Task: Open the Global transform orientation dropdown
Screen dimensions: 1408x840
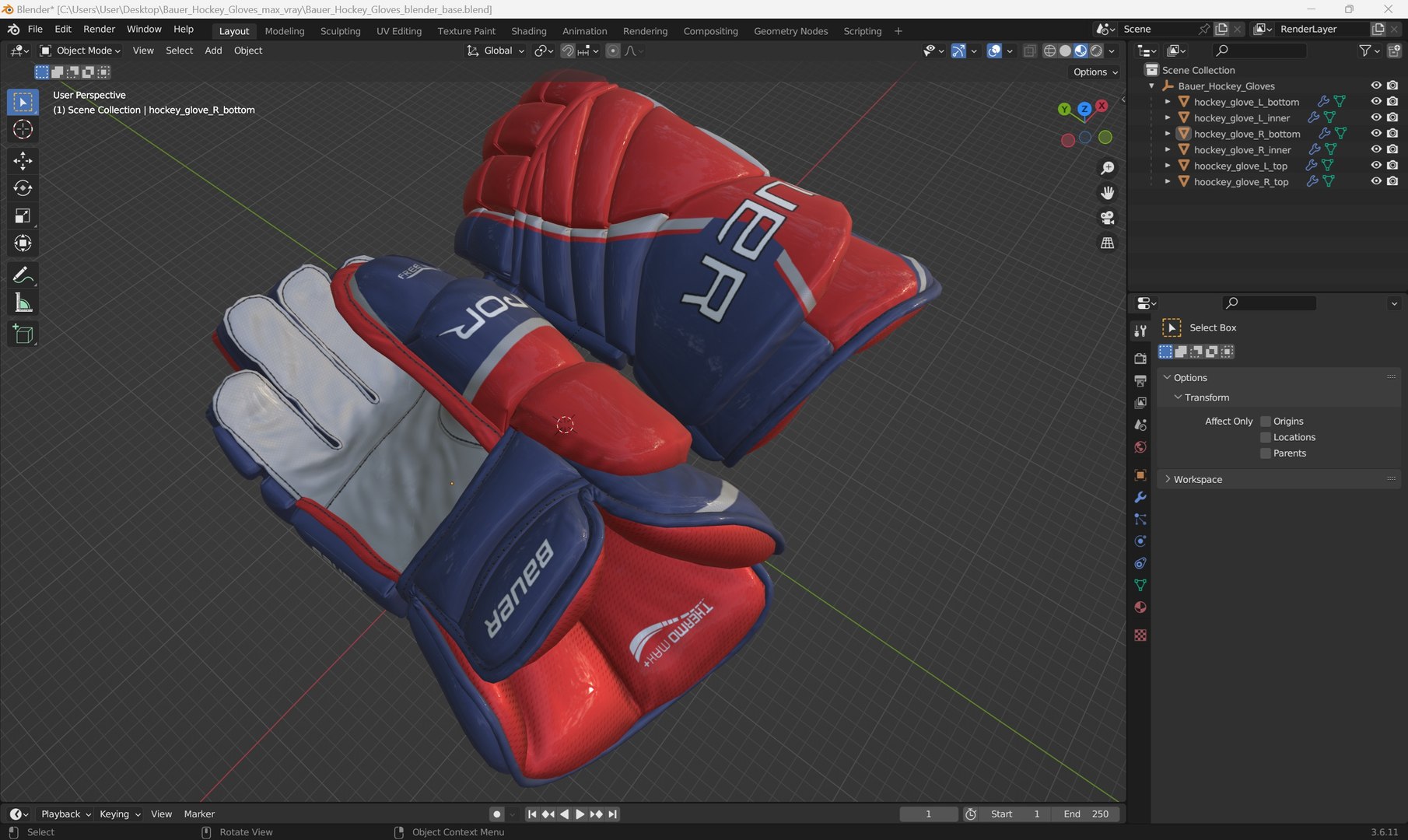Action: click(496, 51)
